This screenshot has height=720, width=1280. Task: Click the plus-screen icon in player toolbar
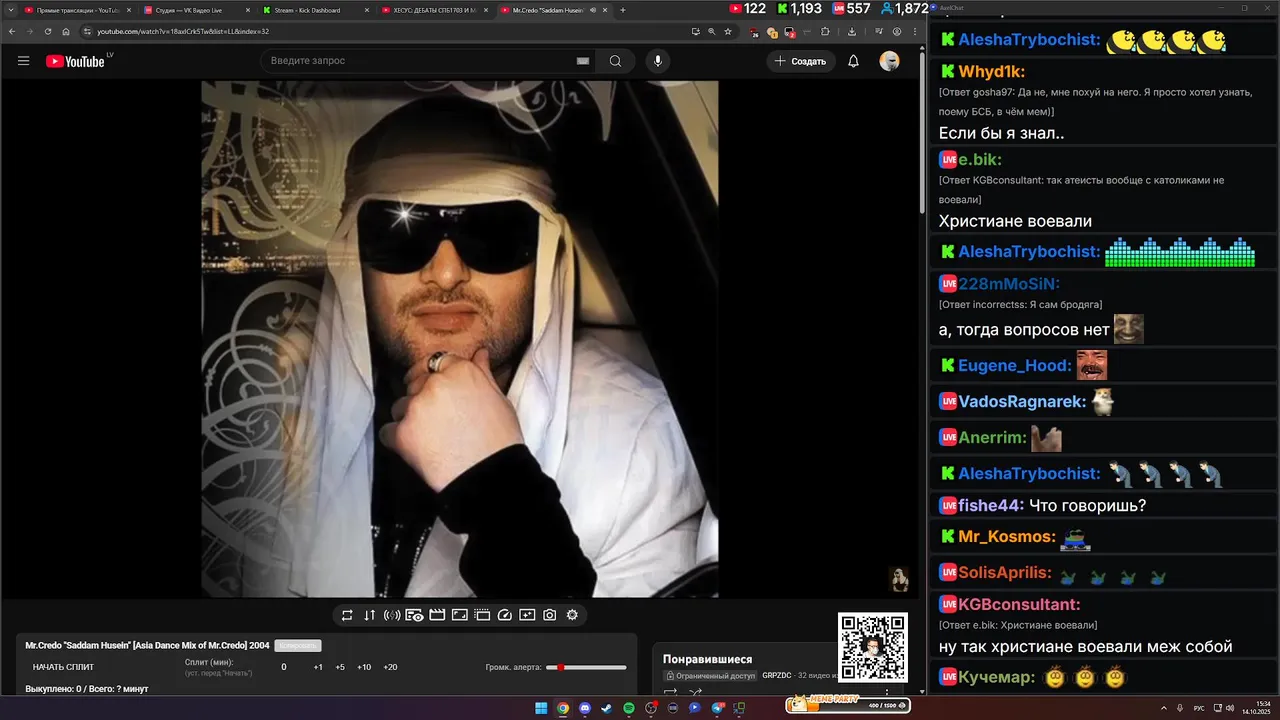[x=527, y=615]
